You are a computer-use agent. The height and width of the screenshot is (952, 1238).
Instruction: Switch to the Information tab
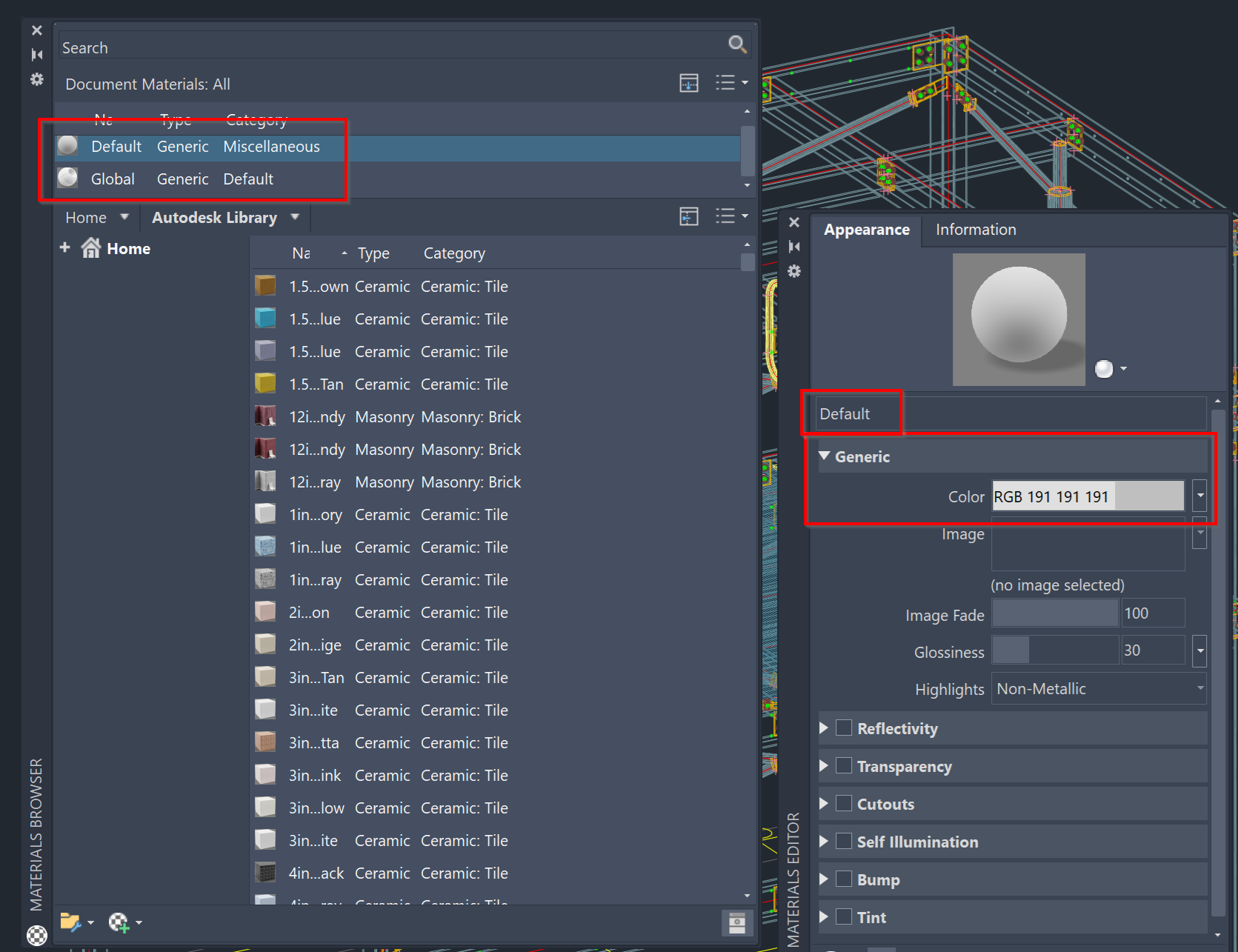(975, 230)
